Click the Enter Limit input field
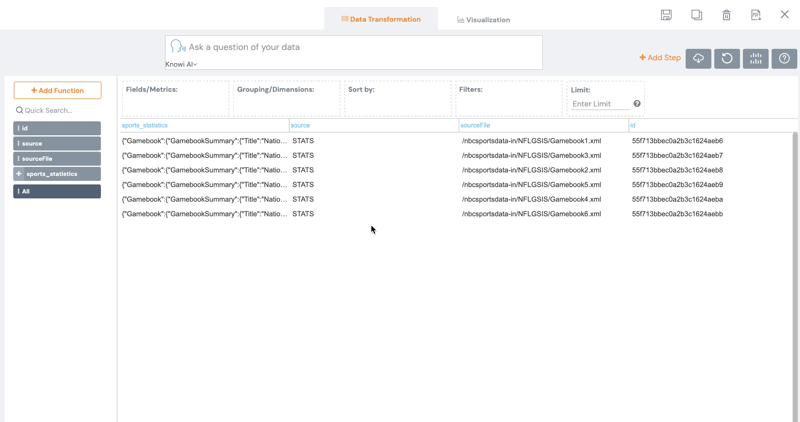The width and height of the screenshot is (800, 422). [x=598, y=104]
